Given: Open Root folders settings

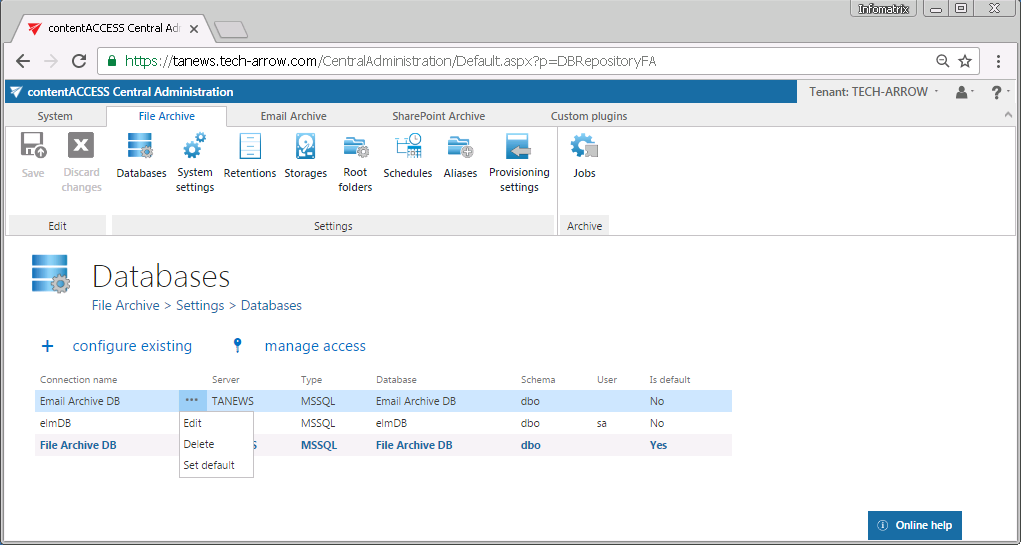Looking at the screenshot, I should coord(355,163).
